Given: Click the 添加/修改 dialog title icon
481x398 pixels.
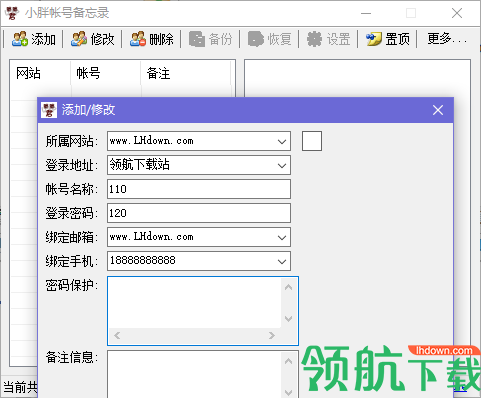Looking at the screenshot, I should coord(49,110).
